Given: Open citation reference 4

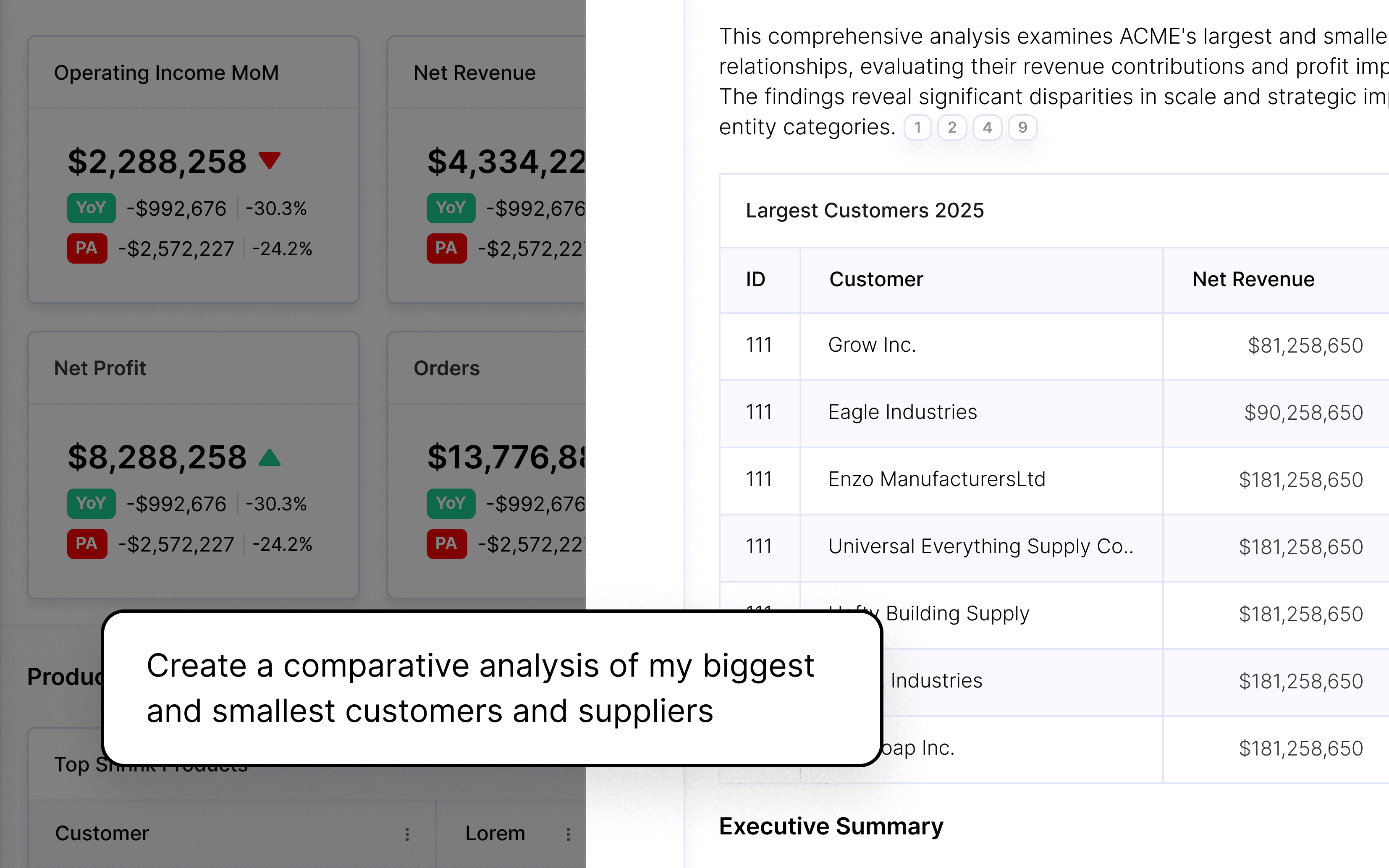Looking at the screenshot, I should click(988, 128).
